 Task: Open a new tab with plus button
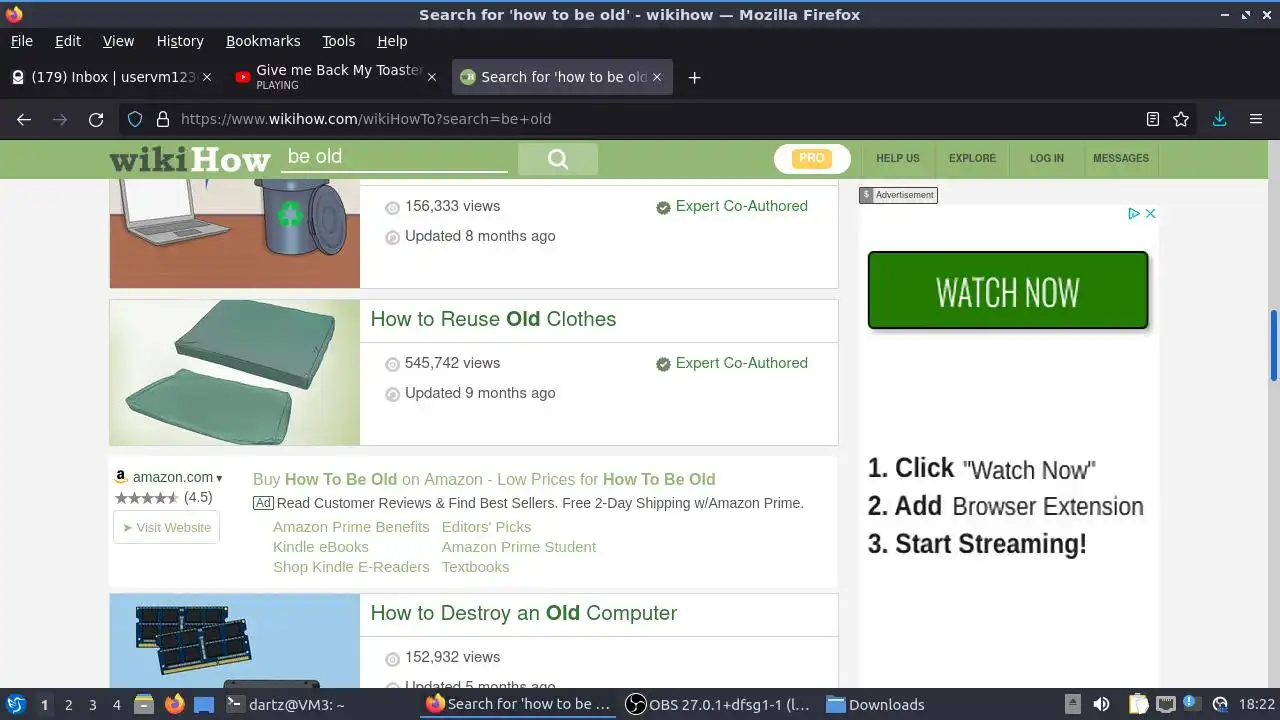click(x=695, y=77)
